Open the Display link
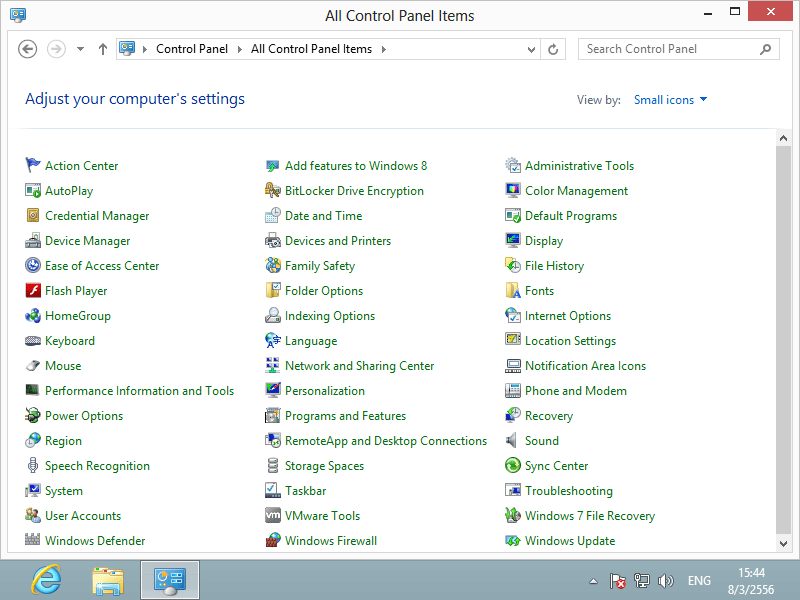This screenshot has width=800, height=600. [544, 241]
